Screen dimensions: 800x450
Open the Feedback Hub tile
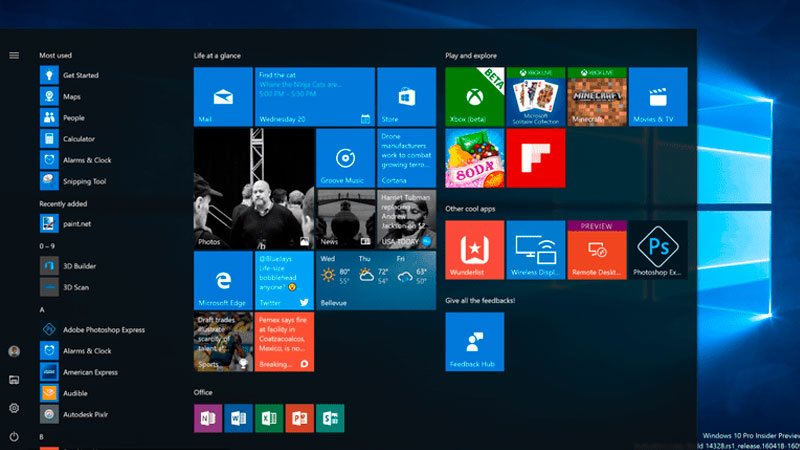tap(474, 342)
